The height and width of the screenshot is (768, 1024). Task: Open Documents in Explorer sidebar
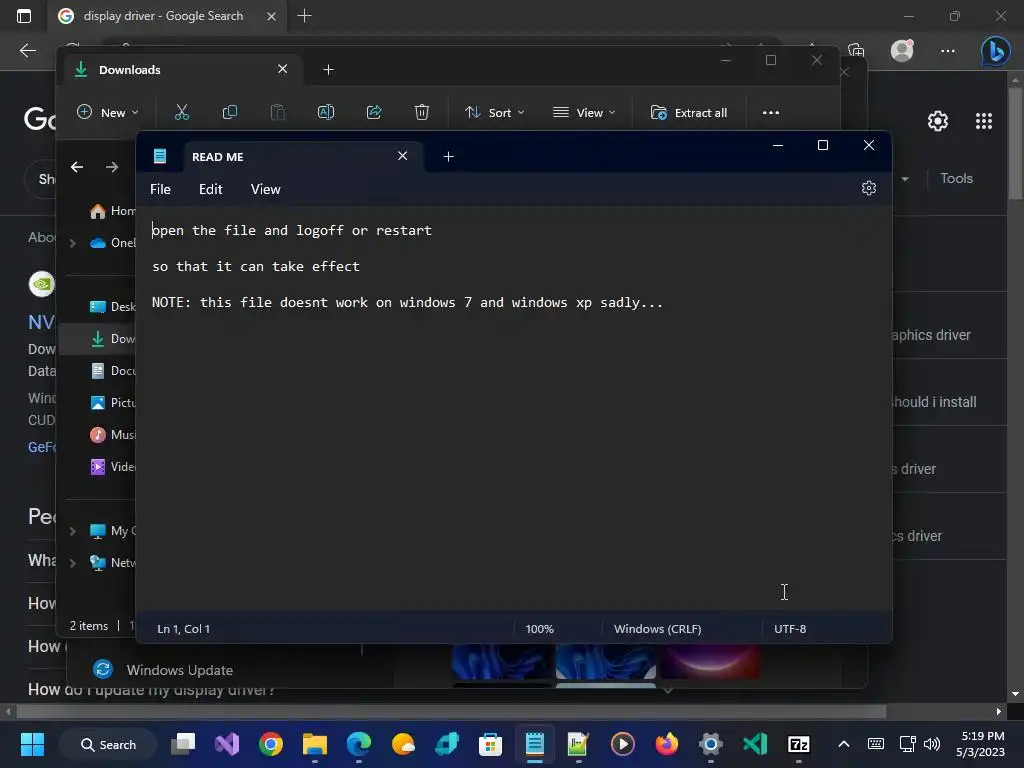click(112, 370)
